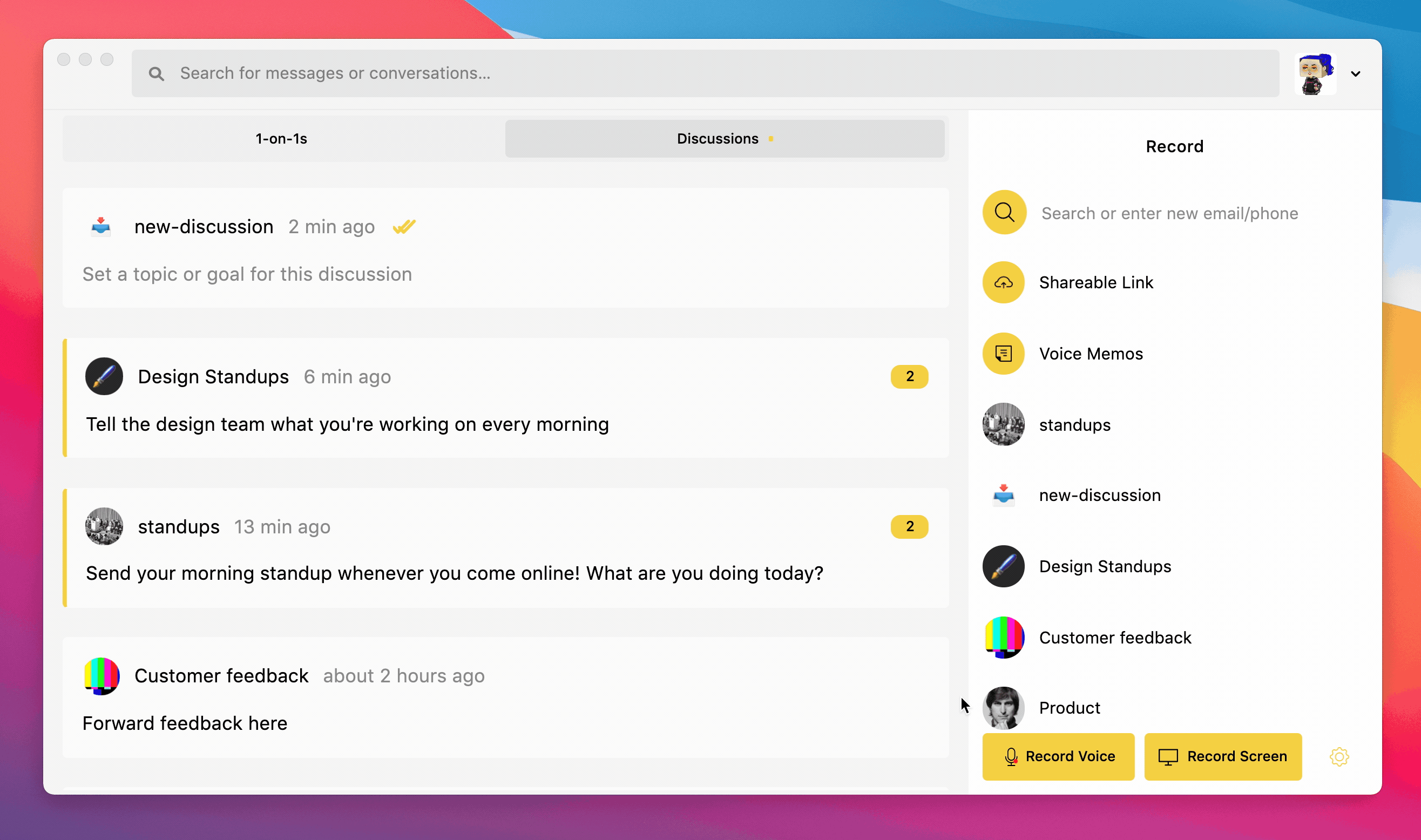
Task: Select the Design Standups paintbrush avatar in sidebar
Action: [1003, 567]
